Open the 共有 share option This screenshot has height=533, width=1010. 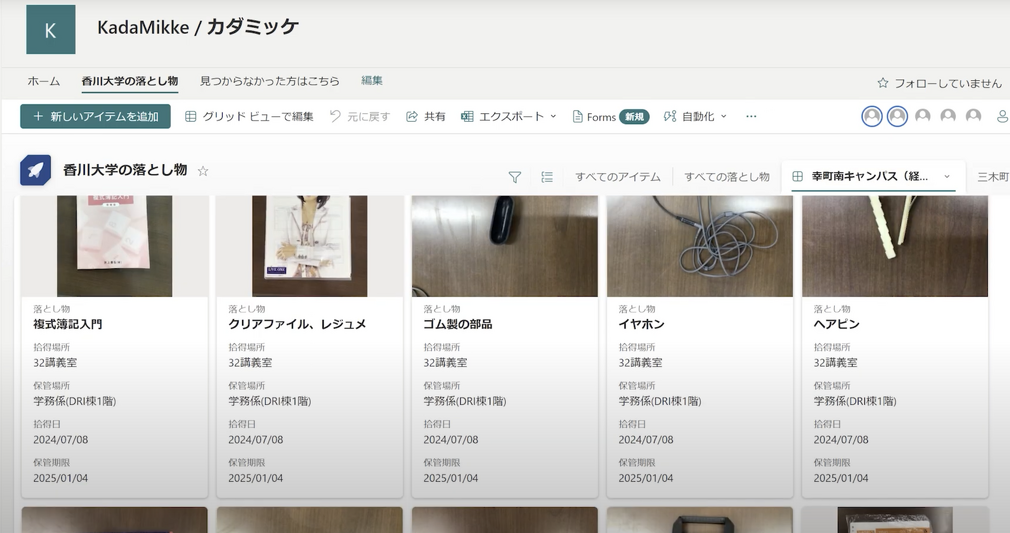click(425, 117)
